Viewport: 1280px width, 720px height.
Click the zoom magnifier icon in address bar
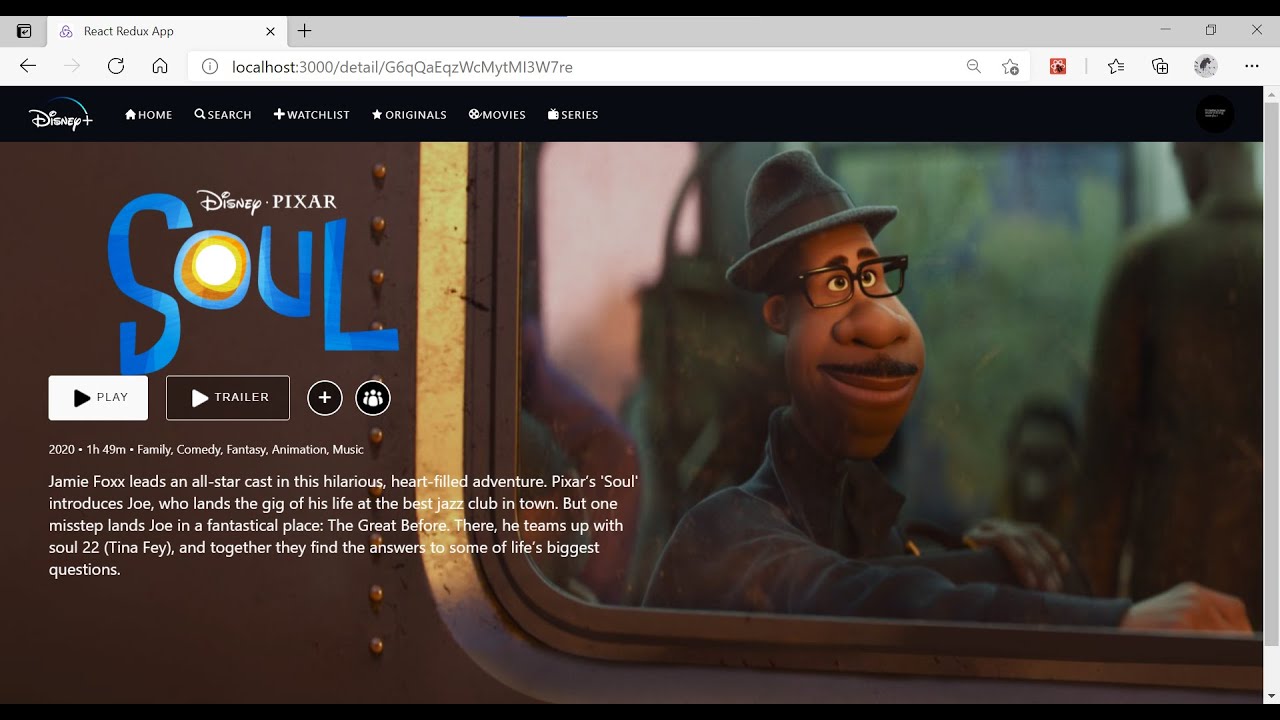(974, 67)
